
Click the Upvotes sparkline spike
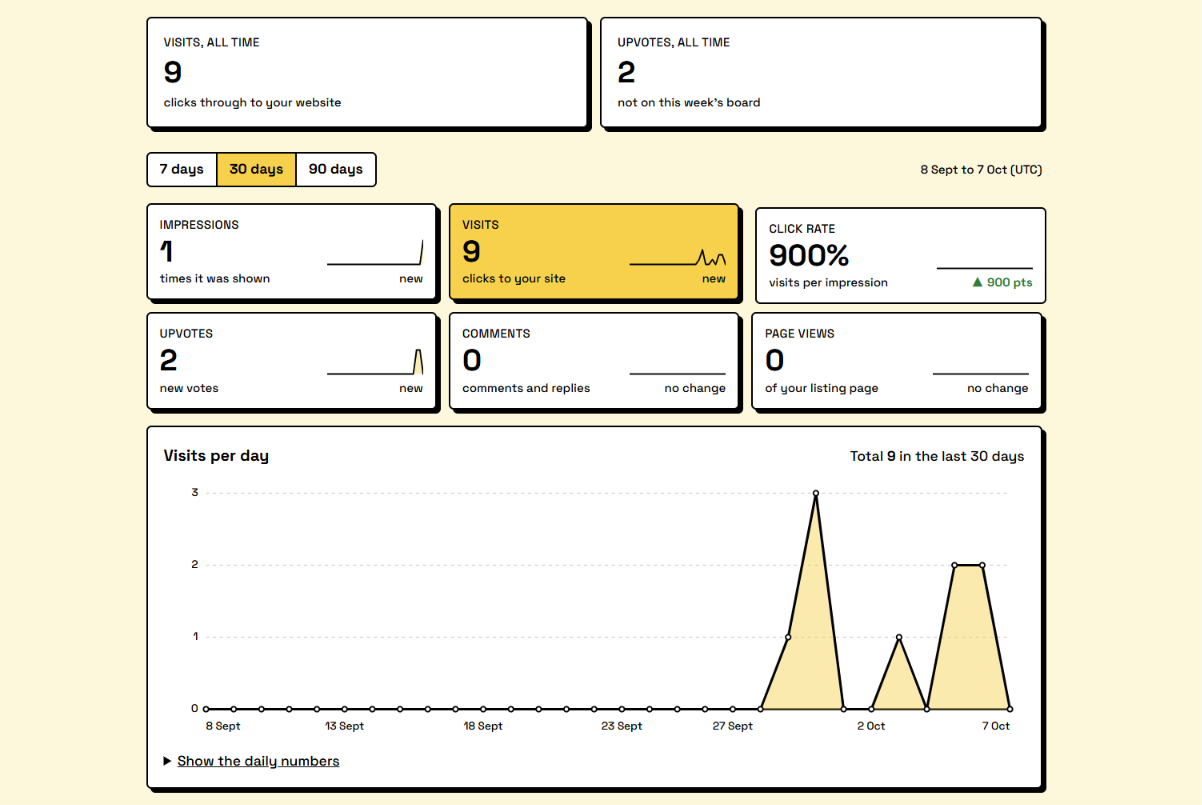[x=418, y=361]
